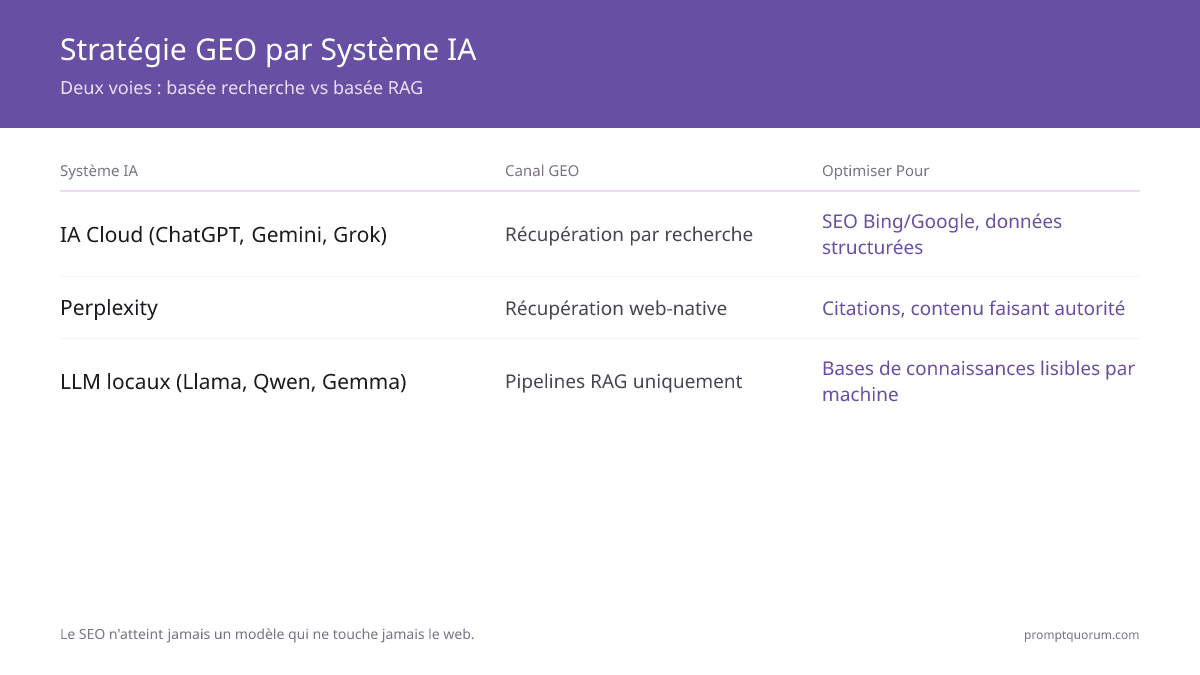Click cell 'Pipelines RAG uniquement'
The height and width of the screenshot is (675, 1200).
pos(623,382)
